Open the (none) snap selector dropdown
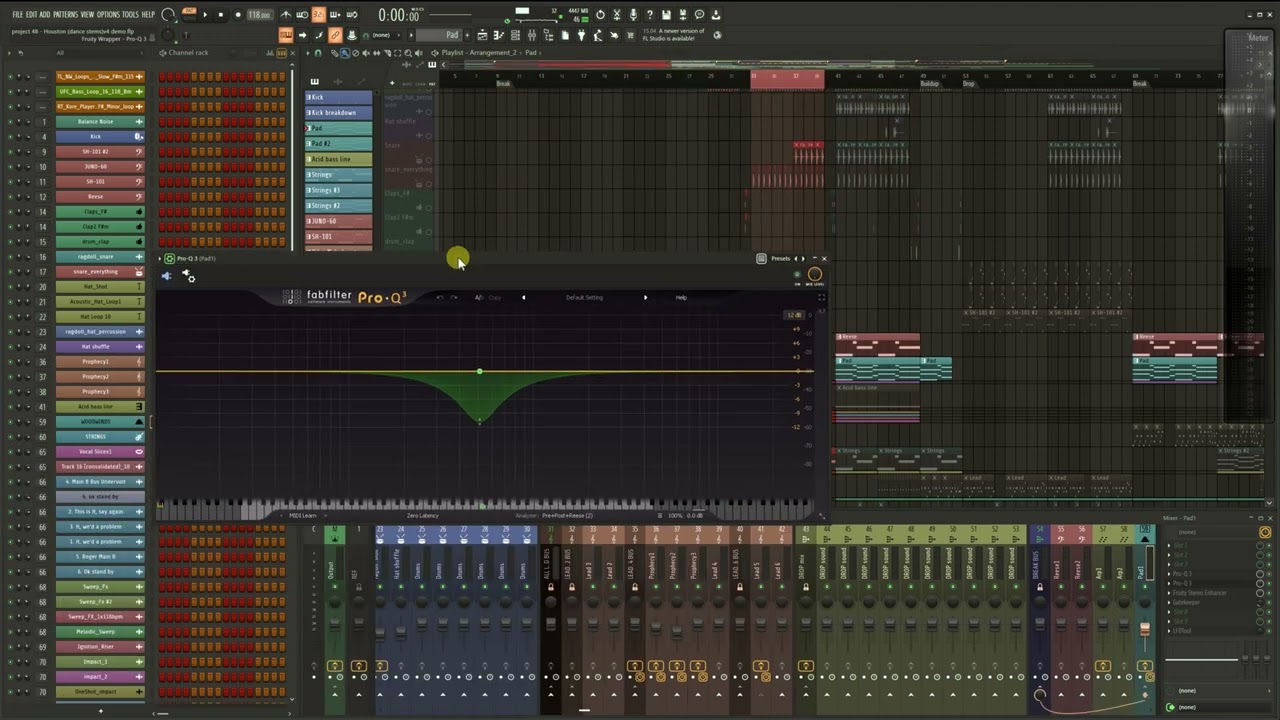This screenshot has width=1280, height=720. (x=381, y=35)
